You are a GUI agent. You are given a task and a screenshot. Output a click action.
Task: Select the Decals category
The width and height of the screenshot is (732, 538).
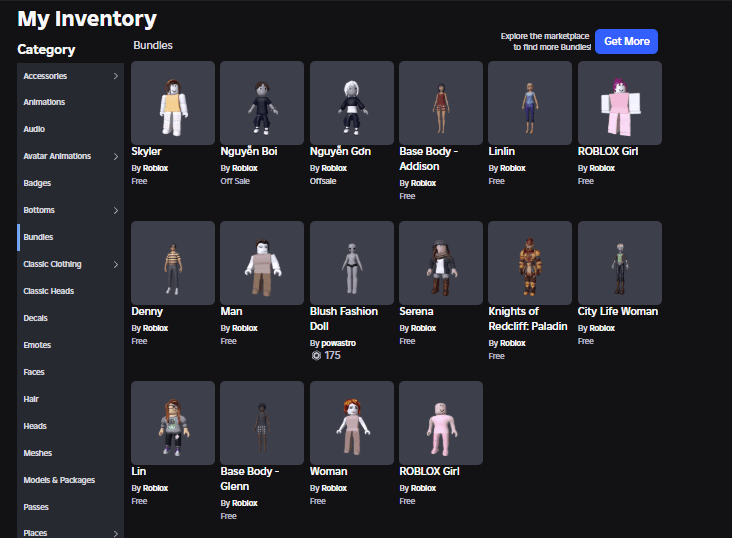pos(70,318)
